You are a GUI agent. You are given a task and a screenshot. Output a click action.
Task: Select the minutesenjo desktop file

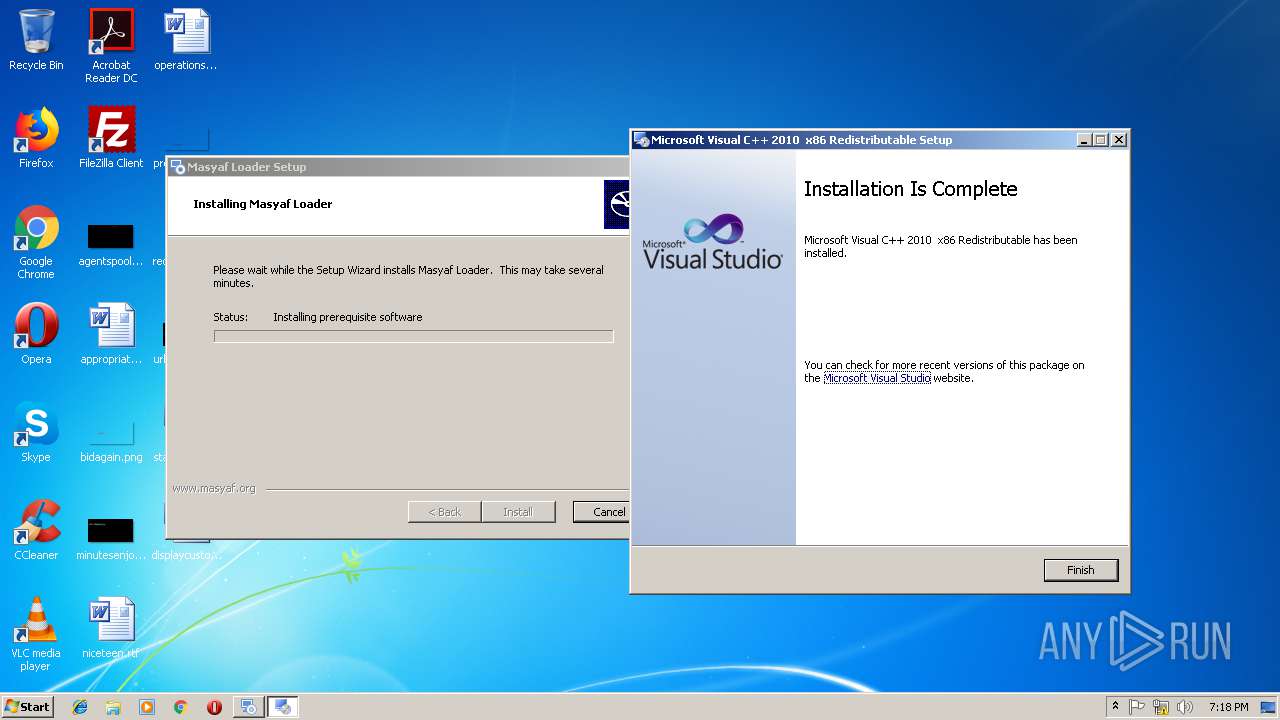(x=111, y=538)
